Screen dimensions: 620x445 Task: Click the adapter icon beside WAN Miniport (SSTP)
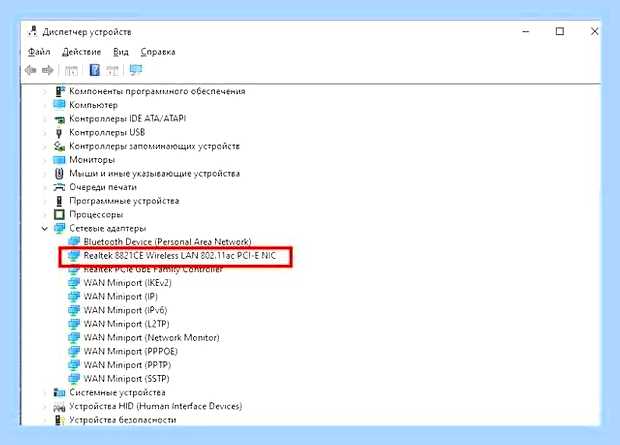coord(74,379)
